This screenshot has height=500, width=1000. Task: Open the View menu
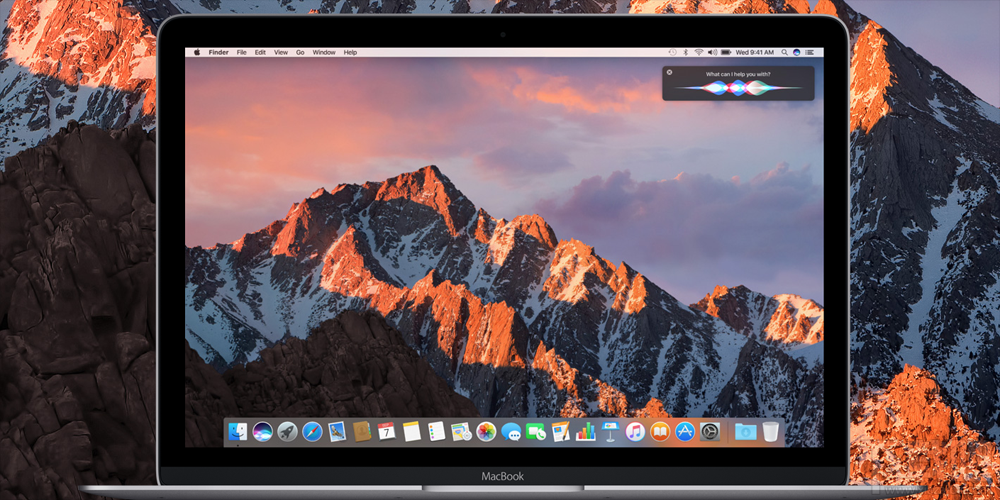(x=281, y=52)
